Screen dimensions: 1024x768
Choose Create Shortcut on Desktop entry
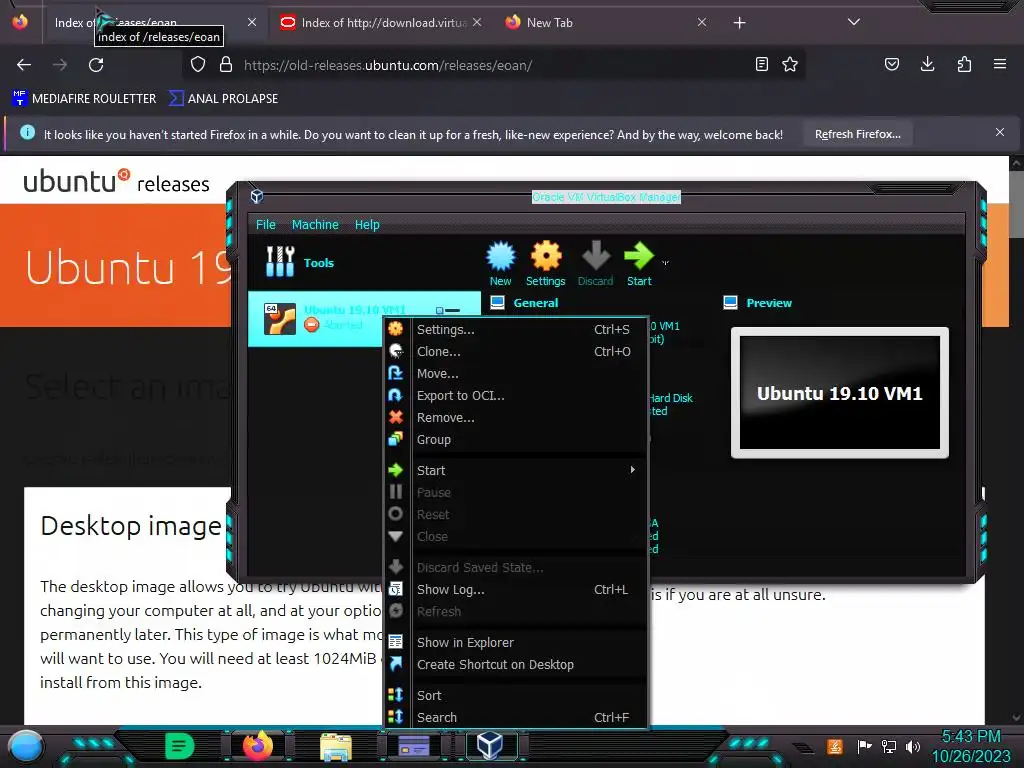pyautogui.click(x=516, y=665)
